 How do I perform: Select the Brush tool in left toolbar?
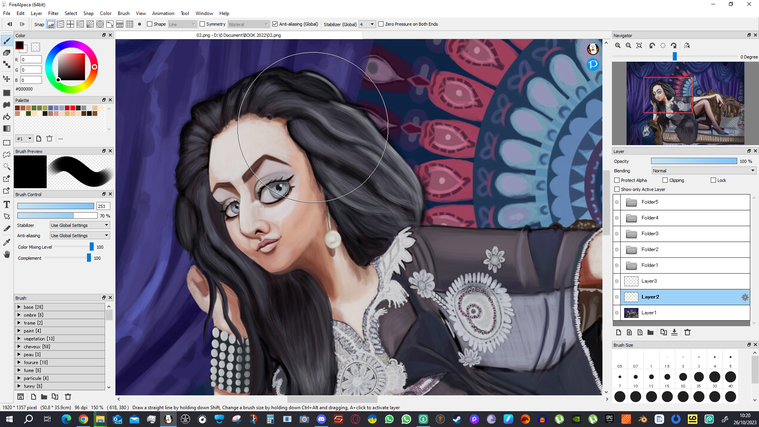tap(7, 40)
